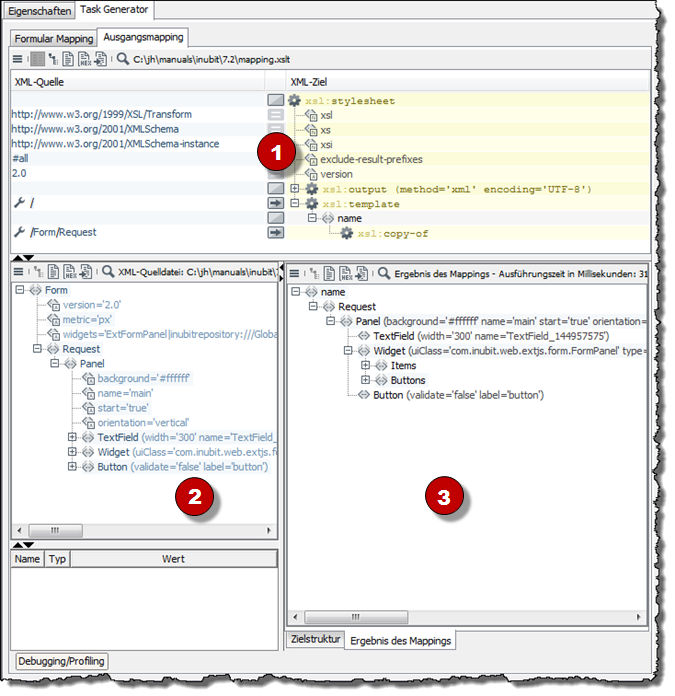Click search magnifier in XML-Quelldatei toolbar
Viewport: 675px width, 696px height.
pos(108,271)
